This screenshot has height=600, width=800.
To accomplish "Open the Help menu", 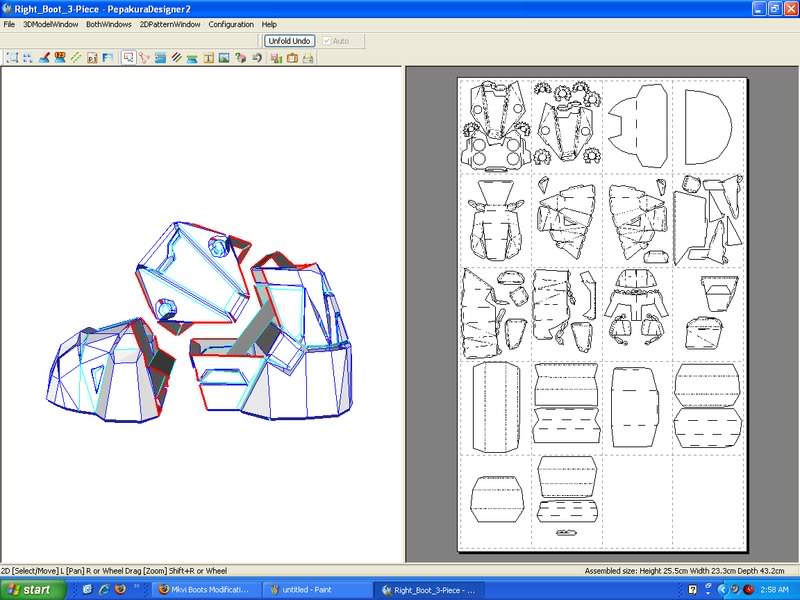I will [269, 24].
